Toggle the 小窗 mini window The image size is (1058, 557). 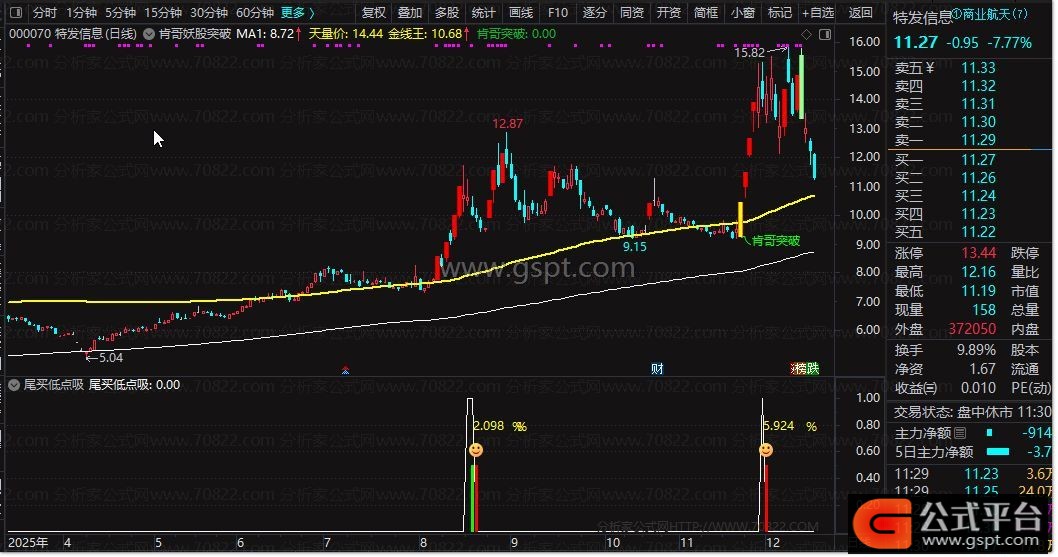[742, 13]
